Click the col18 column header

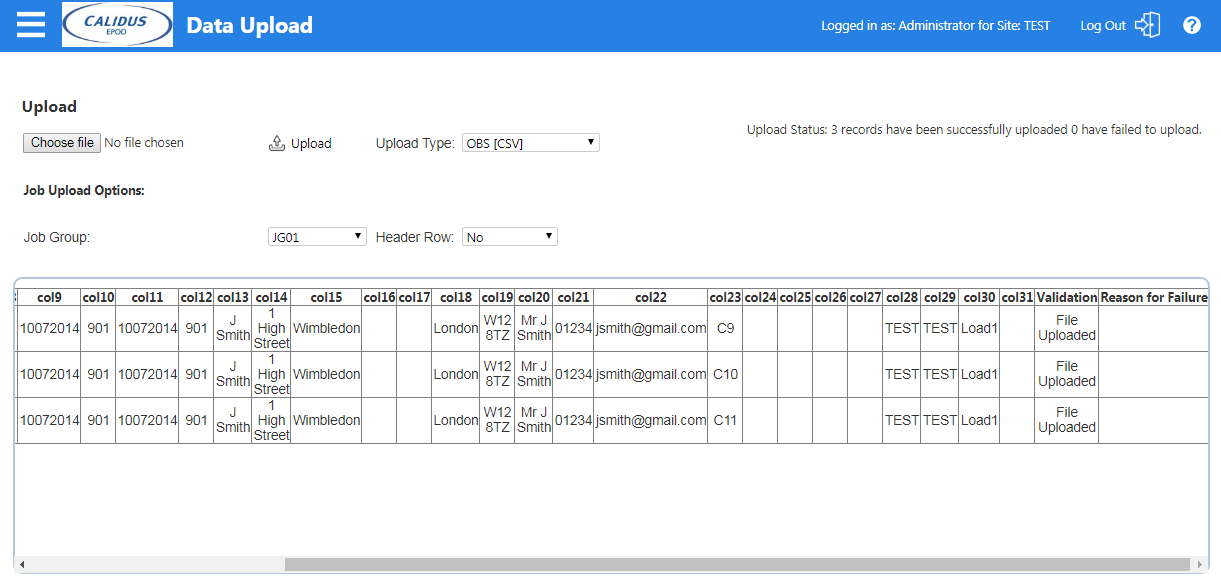click(x=455, y=297)
